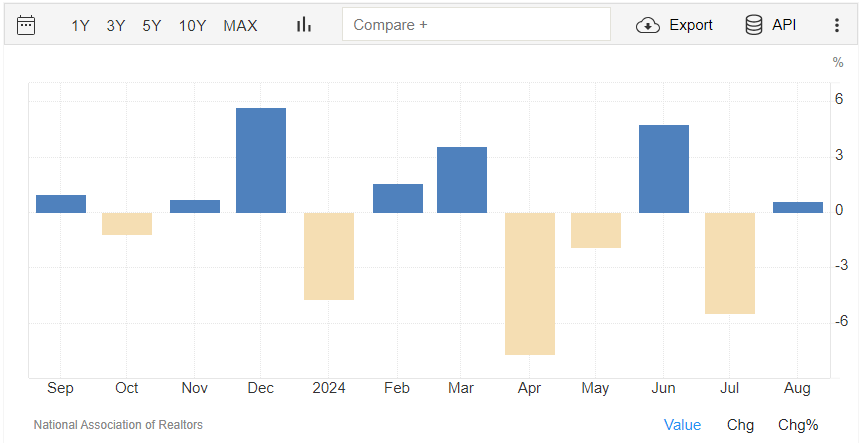Click the bar chart type icon
The height and width of the screenshot is (443, 861).
[x=304, y=25]
